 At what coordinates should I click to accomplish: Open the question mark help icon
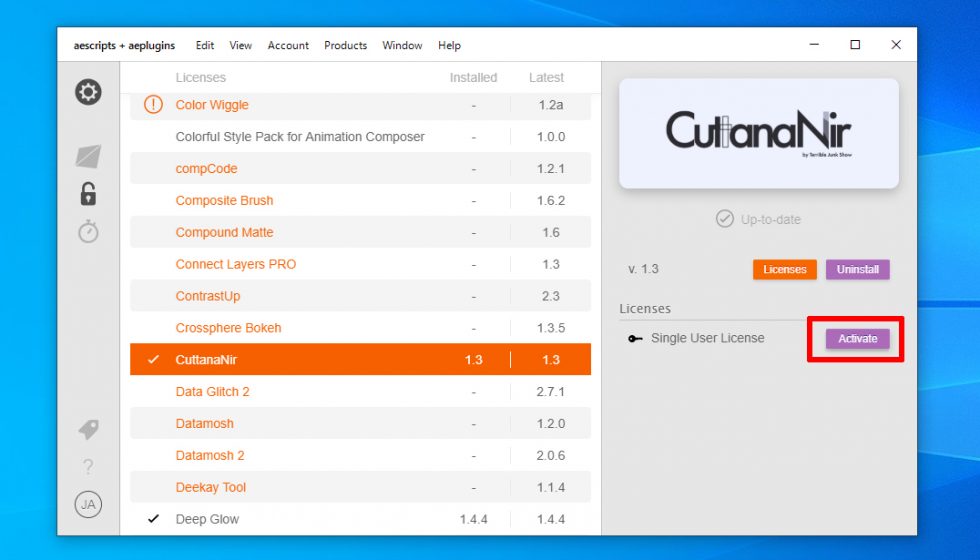(88, 466)
